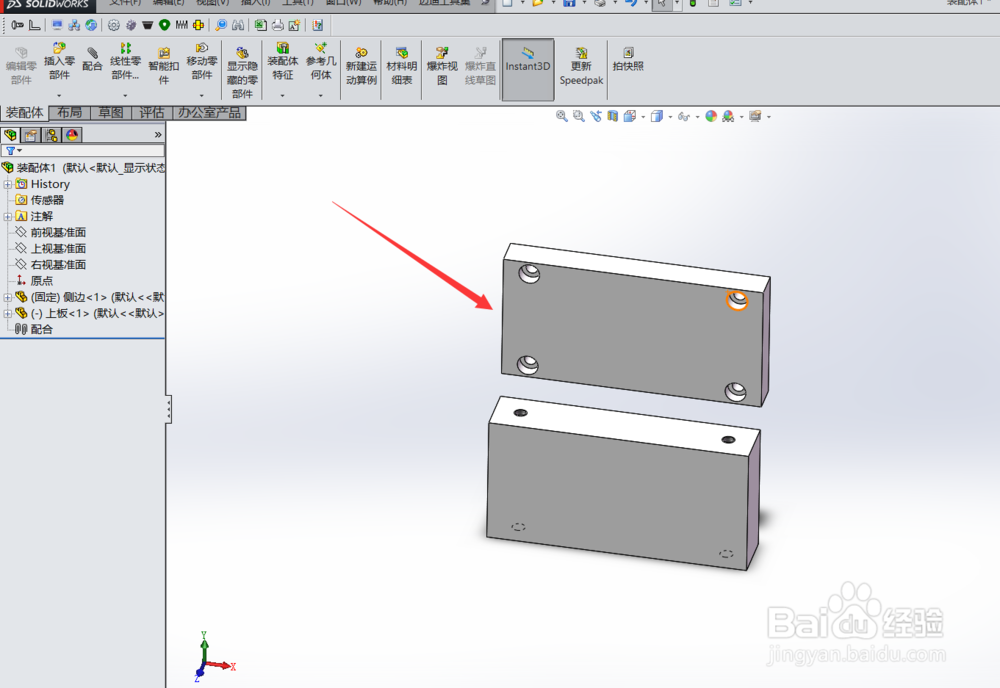Open the 视图(V) menu

(211, 4)
